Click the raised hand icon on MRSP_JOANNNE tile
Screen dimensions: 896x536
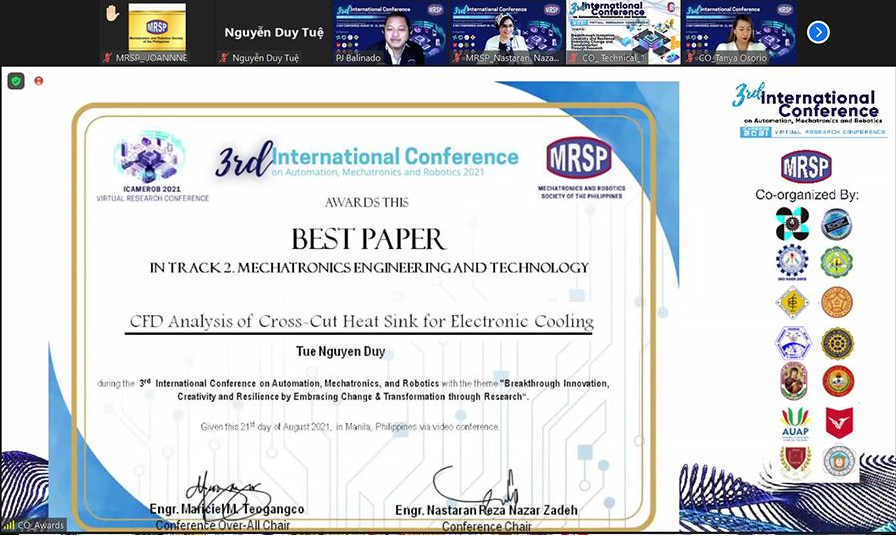112,13
